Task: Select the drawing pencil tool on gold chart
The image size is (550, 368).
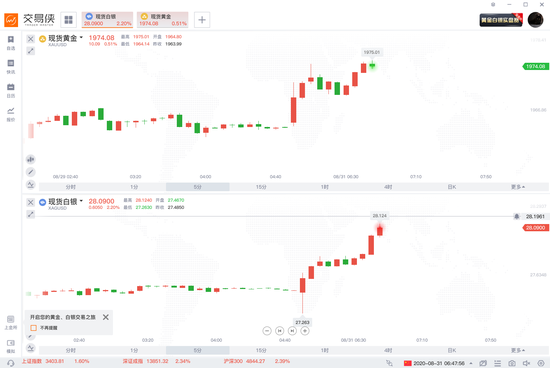Action: click(31, 172)
